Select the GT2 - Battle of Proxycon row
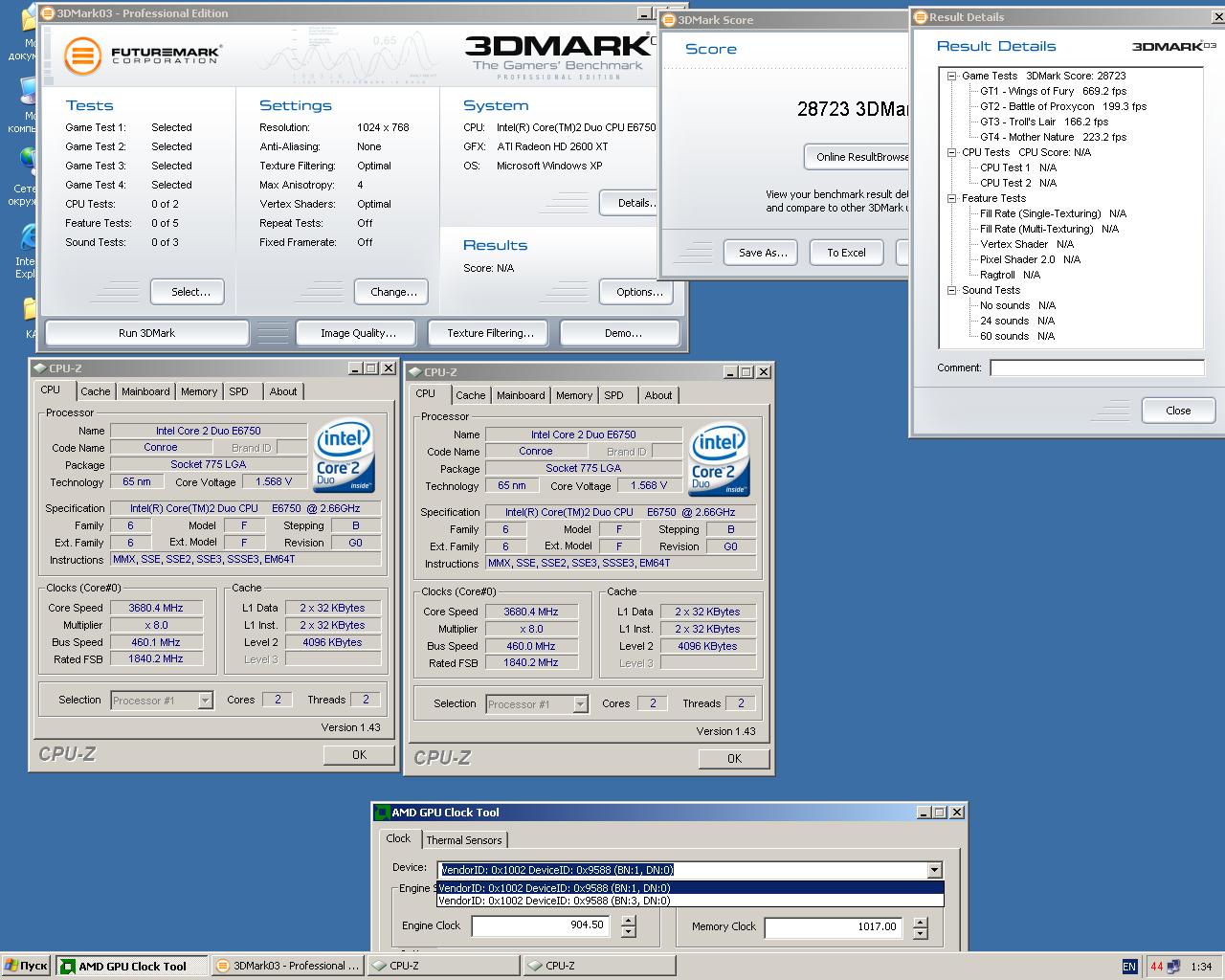Screen dimensions: 1225x980 tap(1062, 106)
